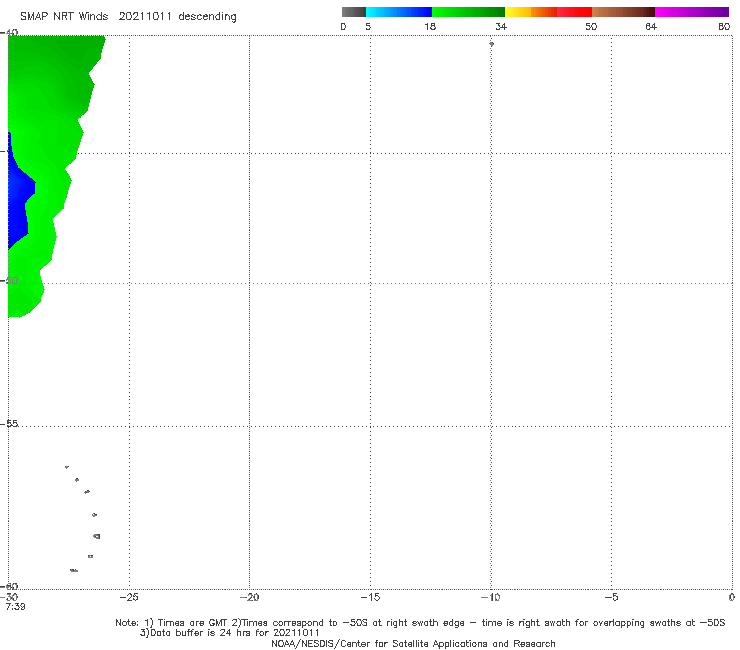Click the color bar label '18'

click(x=430, y=27)
